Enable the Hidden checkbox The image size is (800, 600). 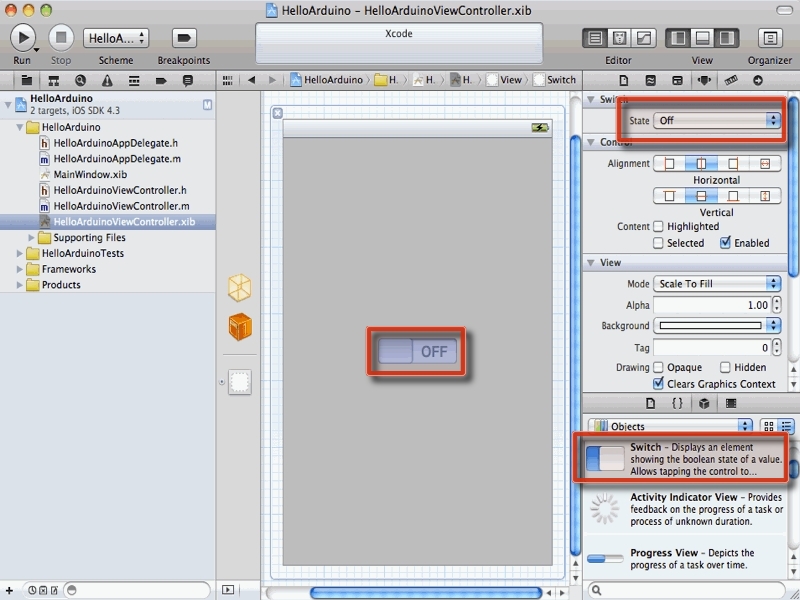click(x=725, y=367)
